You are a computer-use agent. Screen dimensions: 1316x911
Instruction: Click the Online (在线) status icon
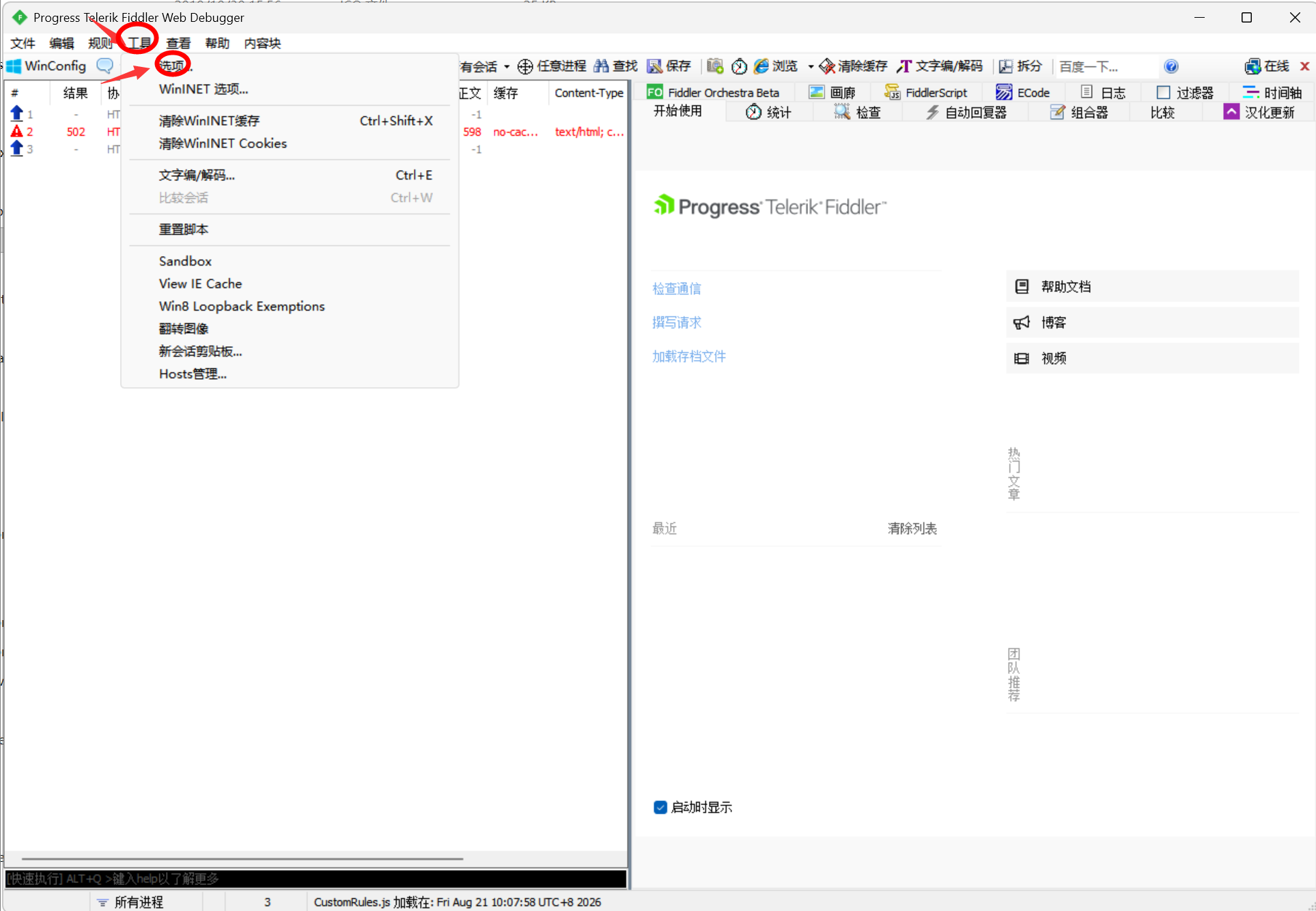click(1252, 66)
